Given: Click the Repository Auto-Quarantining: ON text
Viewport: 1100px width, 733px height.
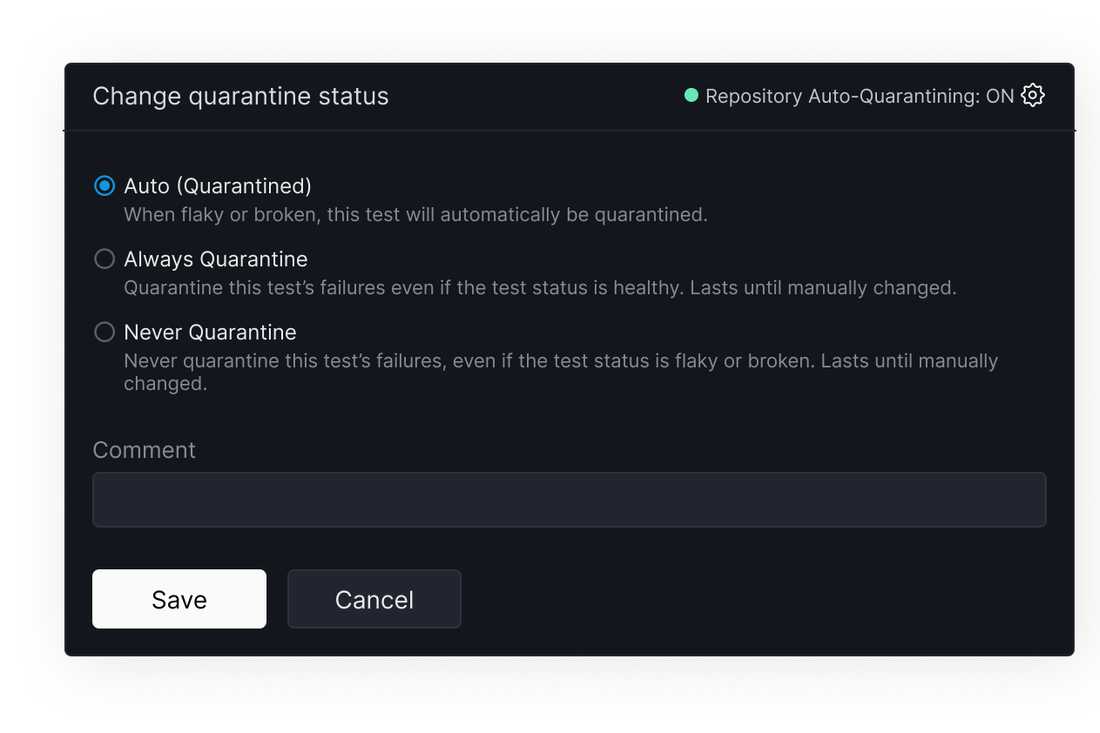Looking at the screenshot, I should [859, 96].
